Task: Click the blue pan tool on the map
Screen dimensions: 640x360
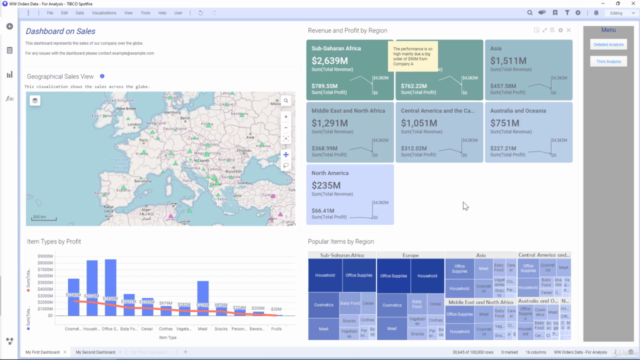Action: [x=286, y=155]
